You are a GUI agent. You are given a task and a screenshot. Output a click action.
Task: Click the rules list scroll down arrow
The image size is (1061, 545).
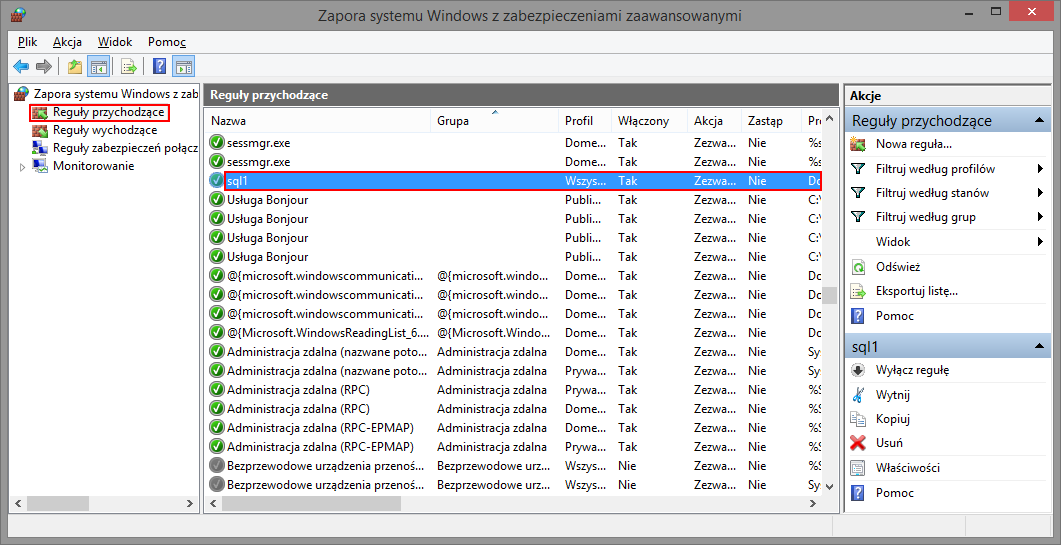(x=829, y=487)
